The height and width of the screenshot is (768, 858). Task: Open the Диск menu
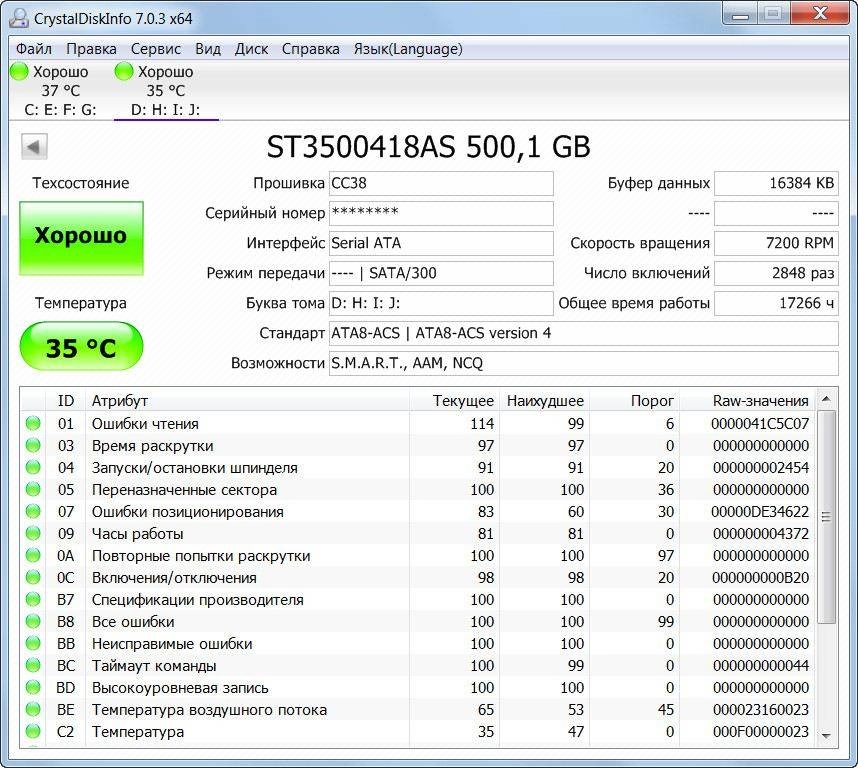point(251,49)
